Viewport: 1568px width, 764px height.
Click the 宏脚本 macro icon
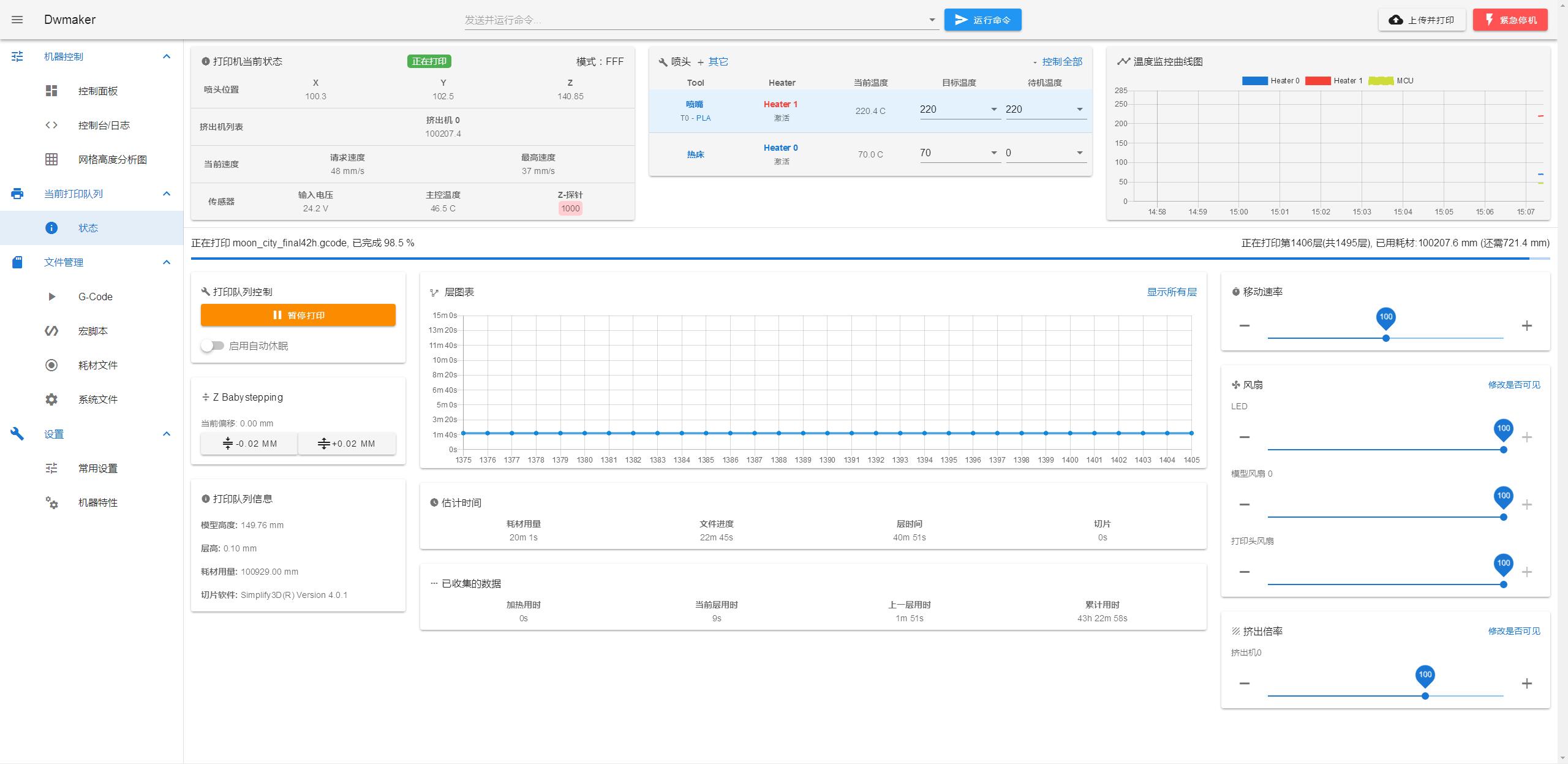(51, 331)
